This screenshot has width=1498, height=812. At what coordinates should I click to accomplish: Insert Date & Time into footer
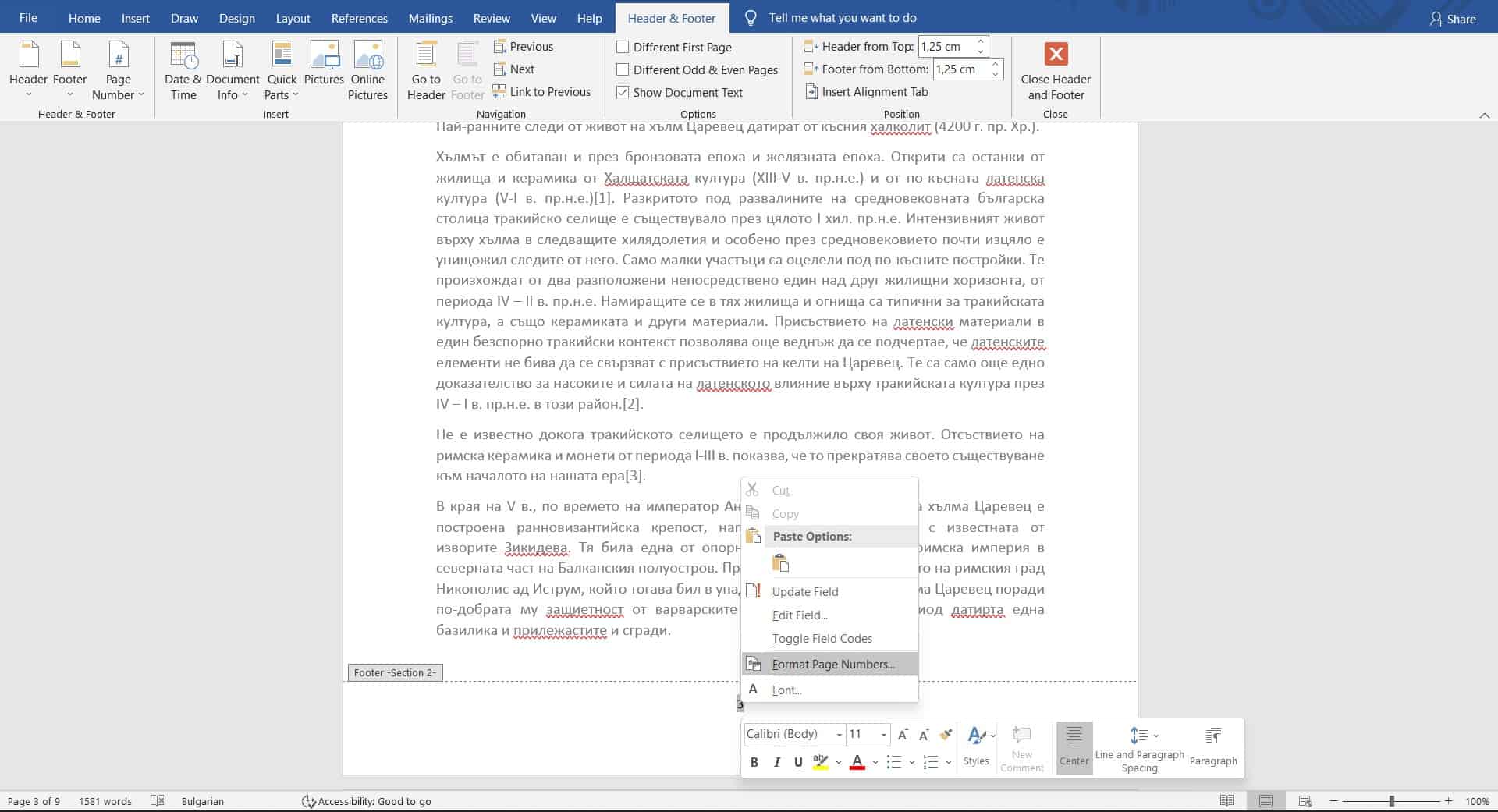(183, 70)
